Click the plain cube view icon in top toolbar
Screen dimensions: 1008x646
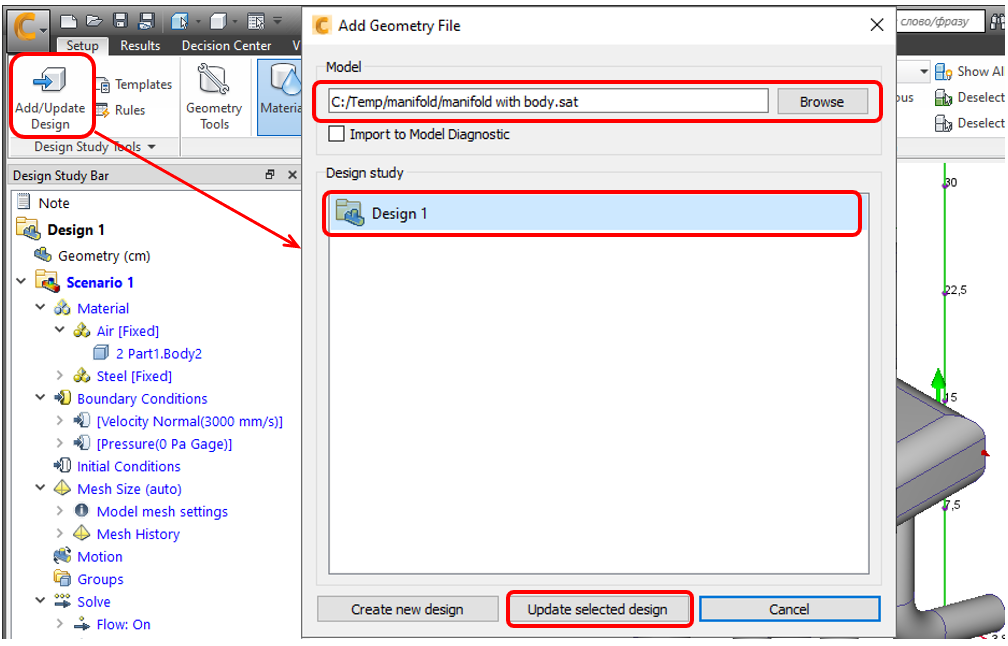pyautogui.click(x=219, y=22)
